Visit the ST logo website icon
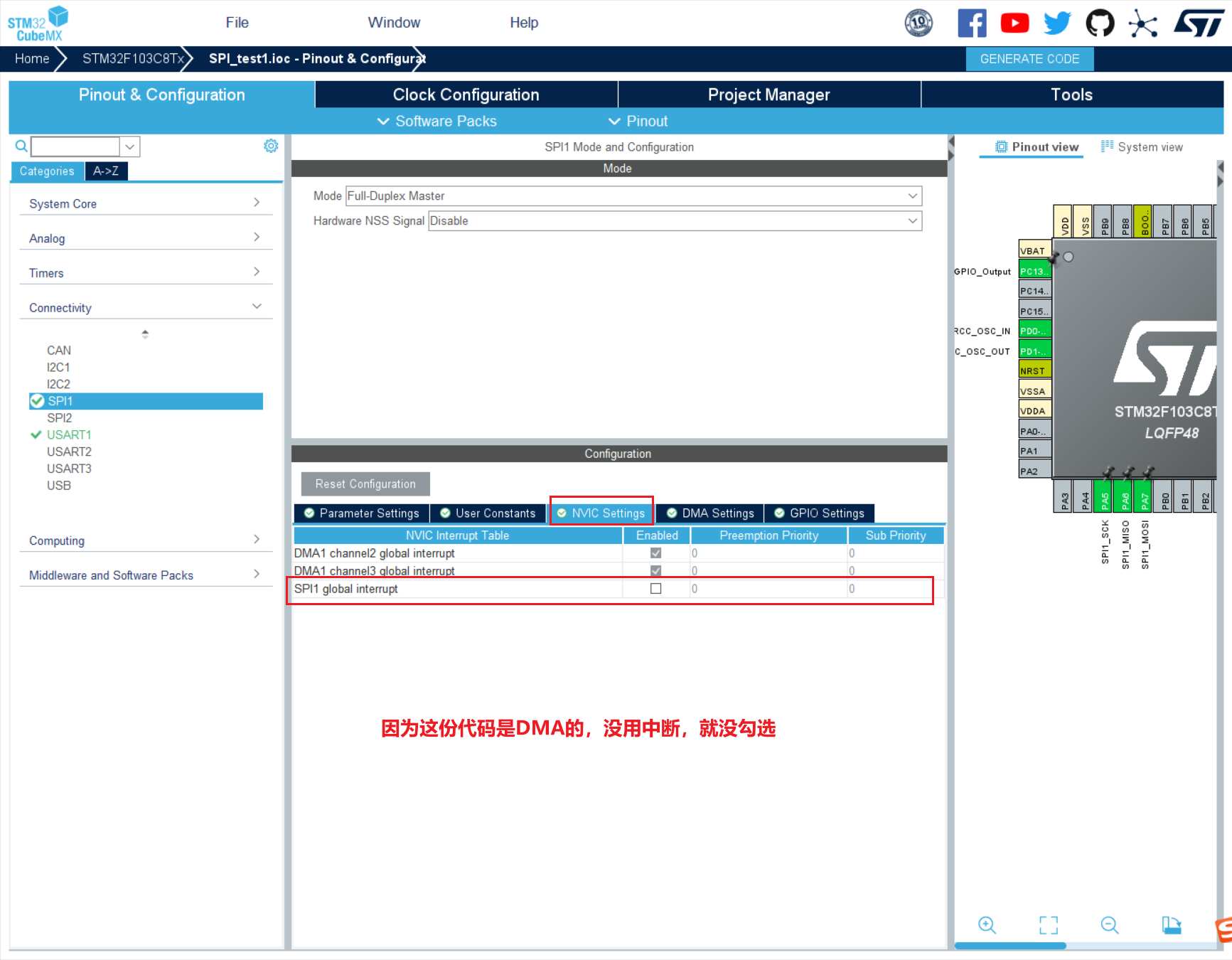 (1199, 23)
